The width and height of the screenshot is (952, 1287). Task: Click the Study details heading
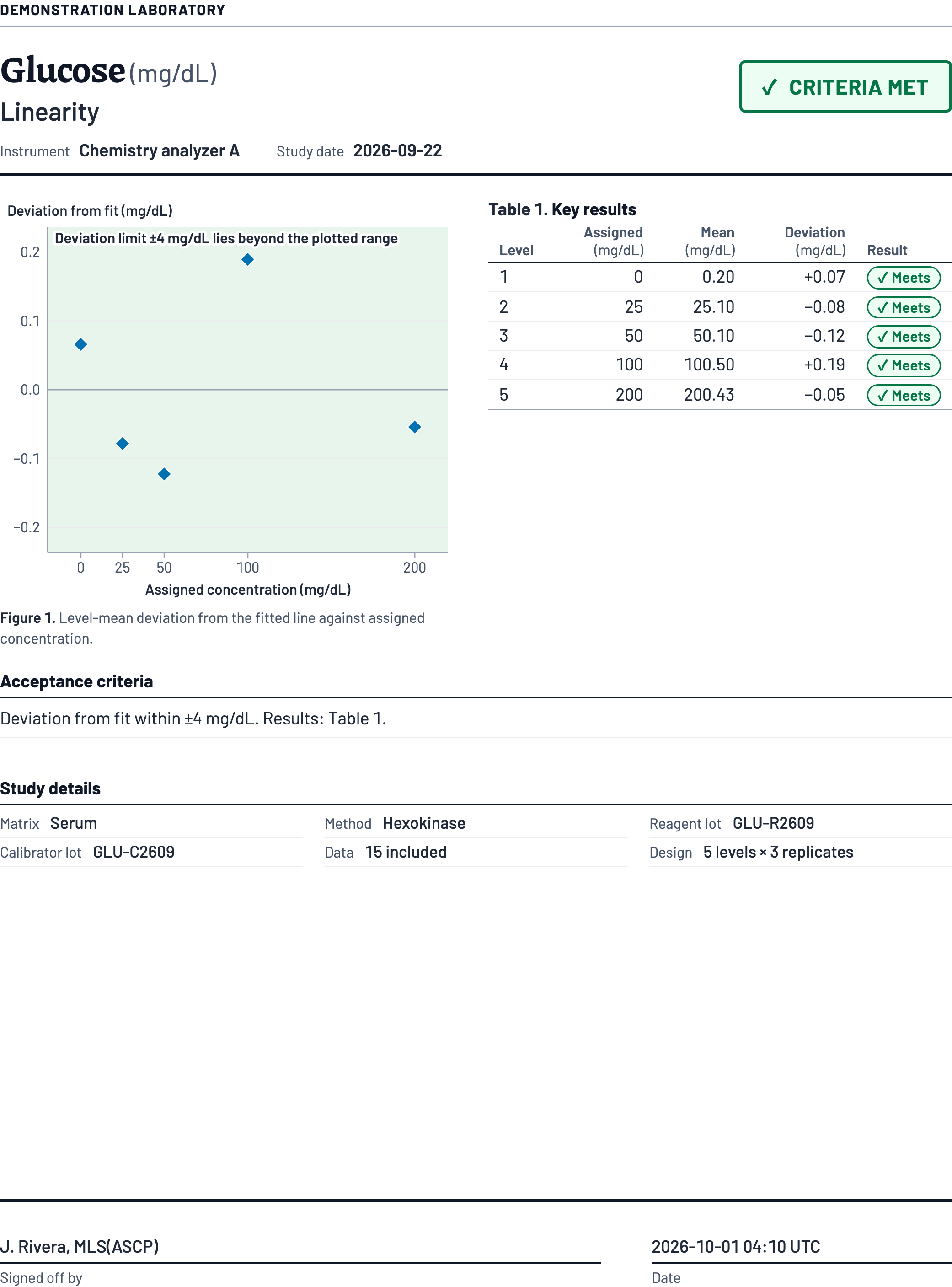click(50, 788)
